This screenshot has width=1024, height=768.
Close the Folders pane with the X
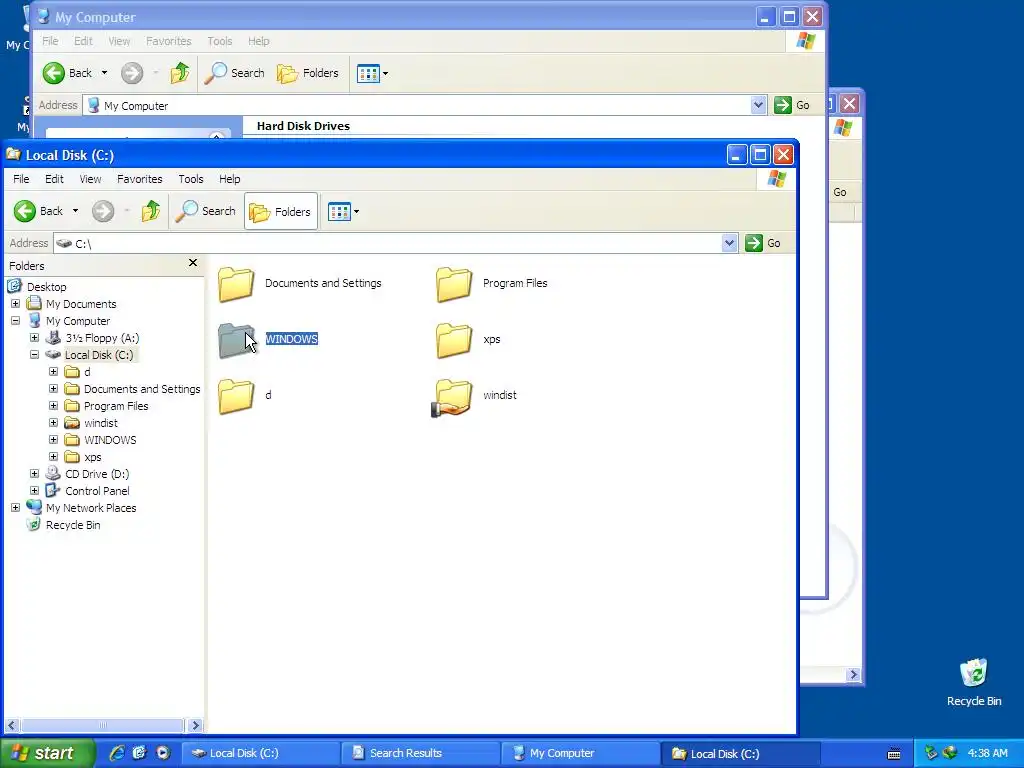193,263
